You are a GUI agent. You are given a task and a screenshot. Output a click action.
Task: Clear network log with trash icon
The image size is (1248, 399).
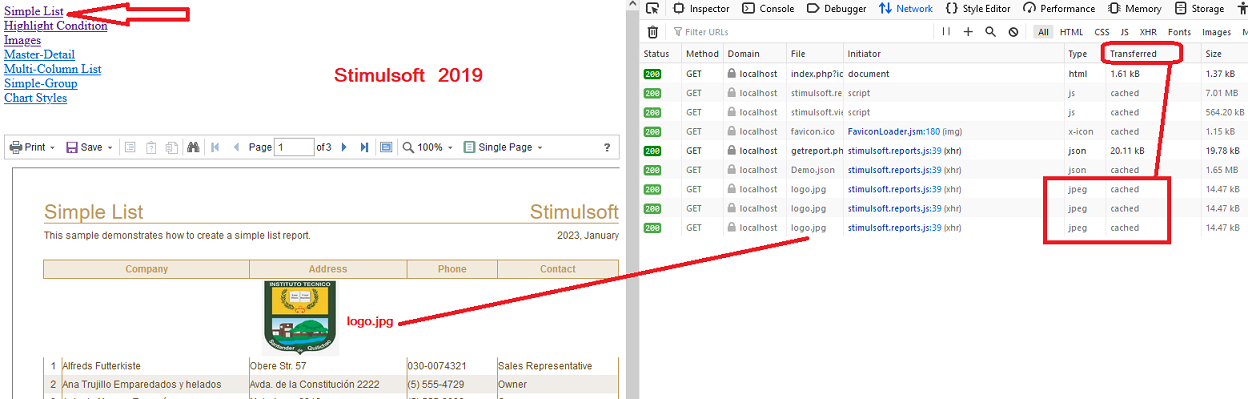coord(653,32)
